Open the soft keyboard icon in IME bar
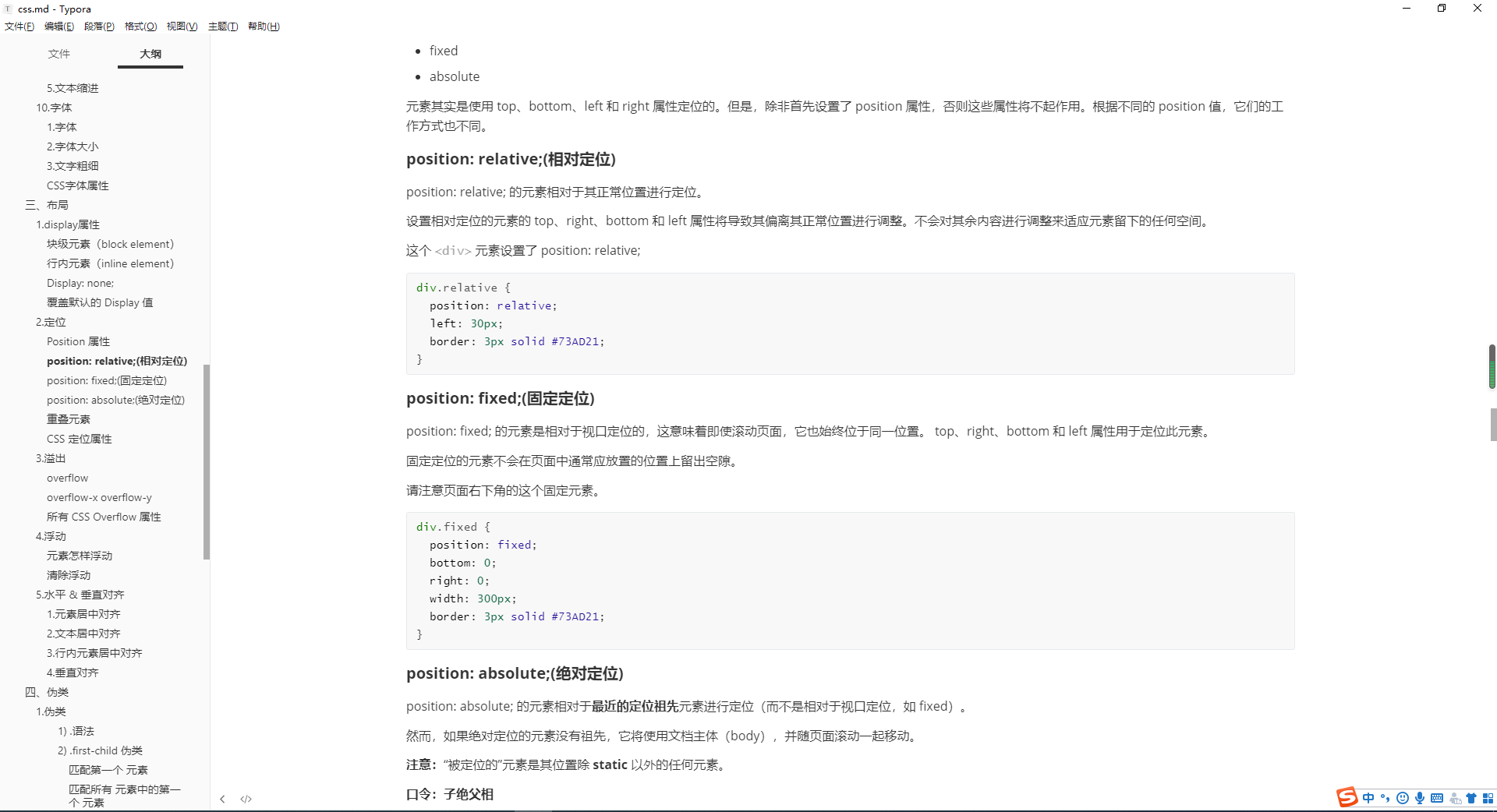 coord(1437,798)
